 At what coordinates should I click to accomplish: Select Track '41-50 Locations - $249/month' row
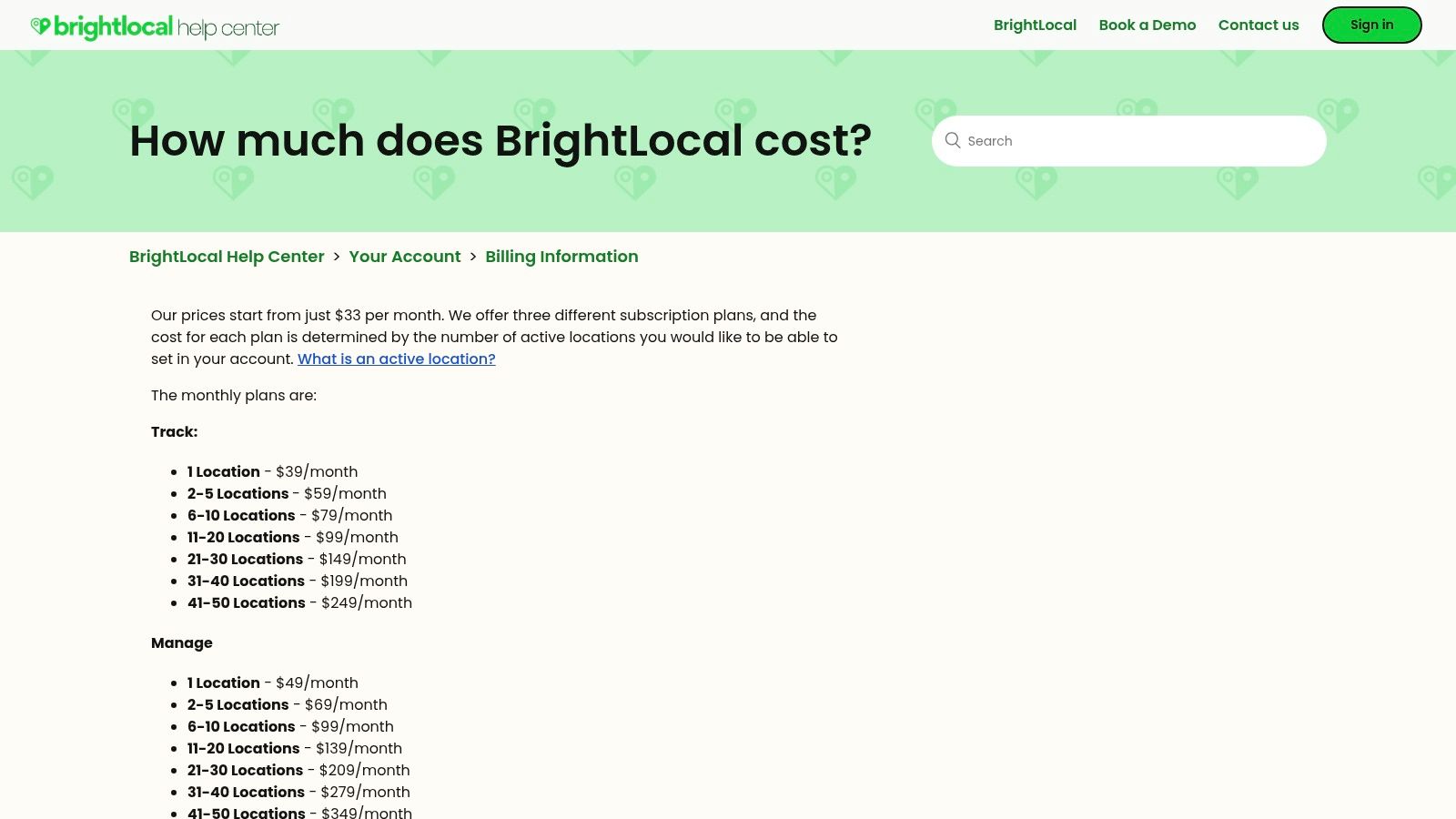300,602
